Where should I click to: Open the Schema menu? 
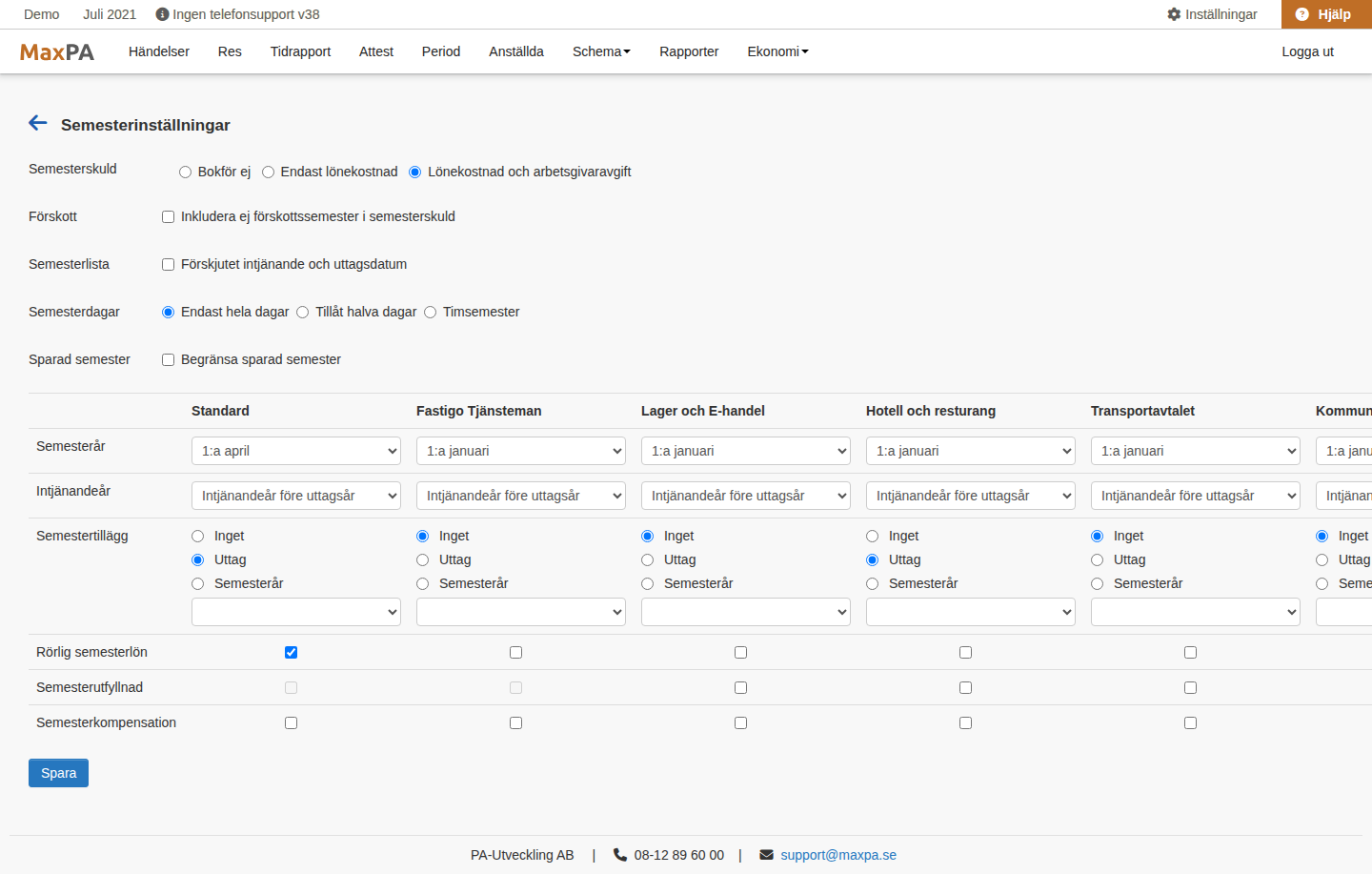click(x=601, y=51)
